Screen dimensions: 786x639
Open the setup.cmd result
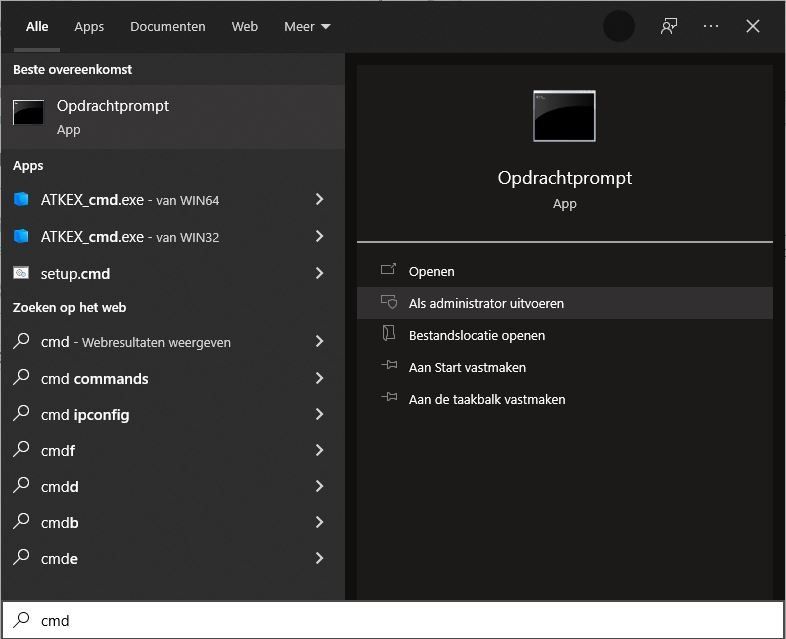point(173,273)
